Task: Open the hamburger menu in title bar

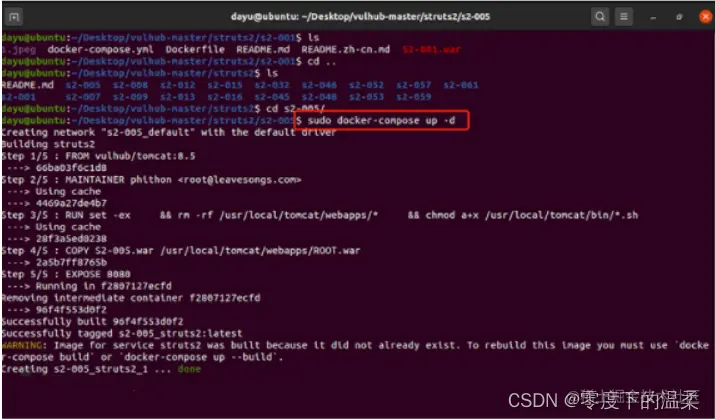Action: [x=624, y=17]
